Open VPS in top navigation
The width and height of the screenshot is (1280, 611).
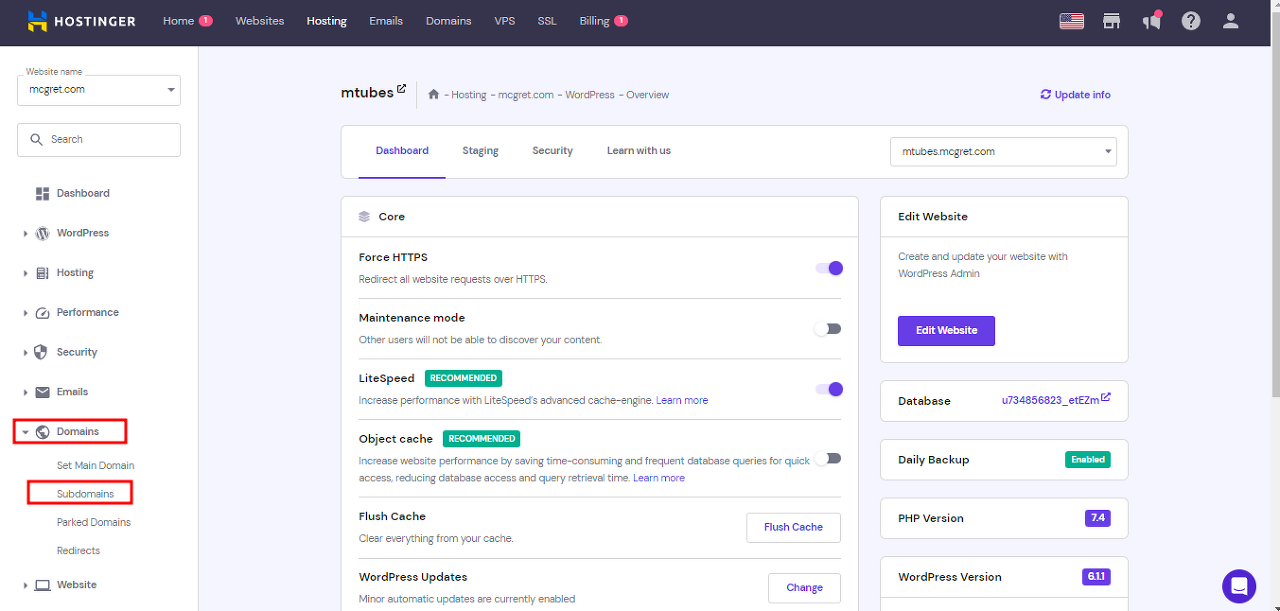(x=505, y=21)
